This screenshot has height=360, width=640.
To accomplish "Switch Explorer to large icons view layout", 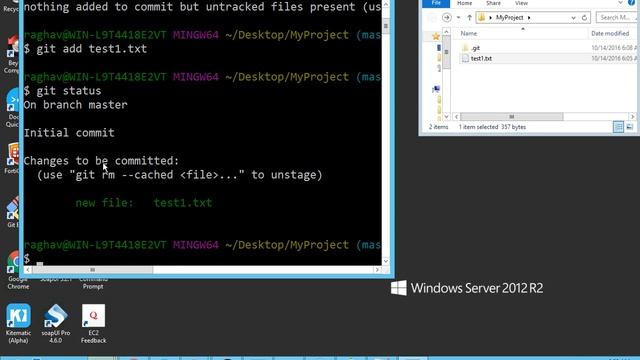I will pos(630,127).
